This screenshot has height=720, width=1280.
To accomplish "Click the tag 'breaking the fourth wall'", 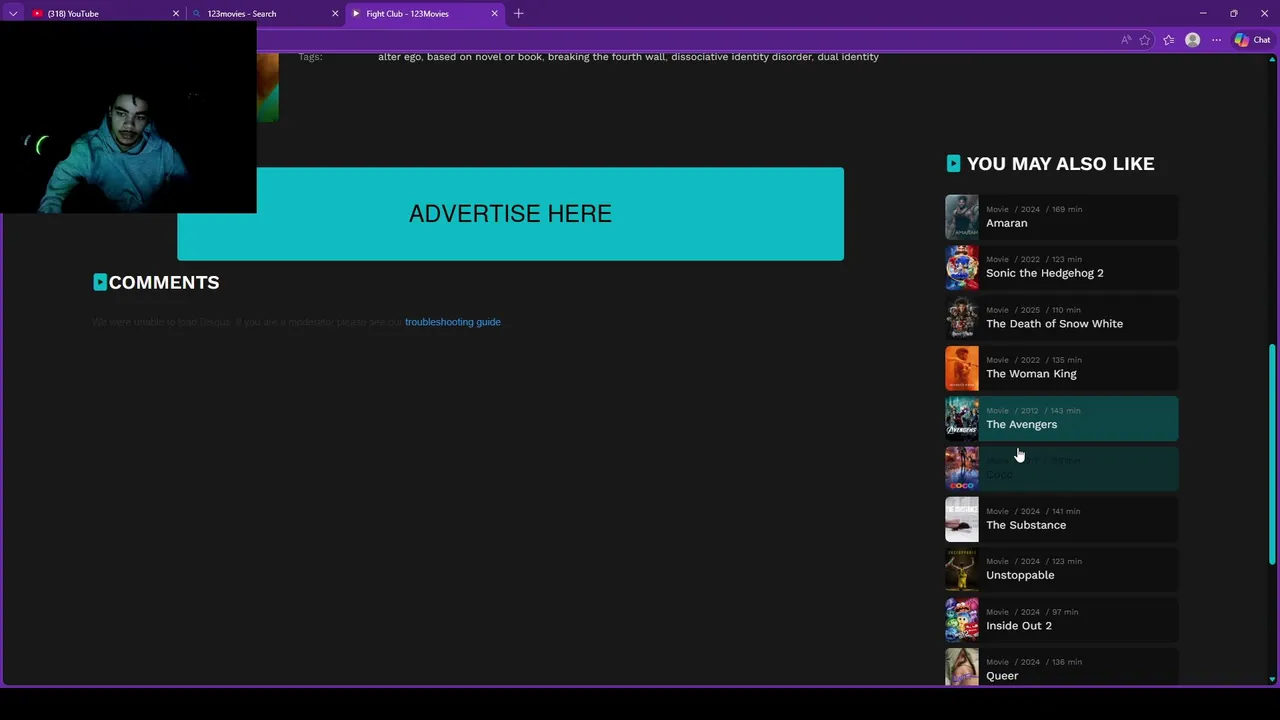I will (x=606, y=57).
